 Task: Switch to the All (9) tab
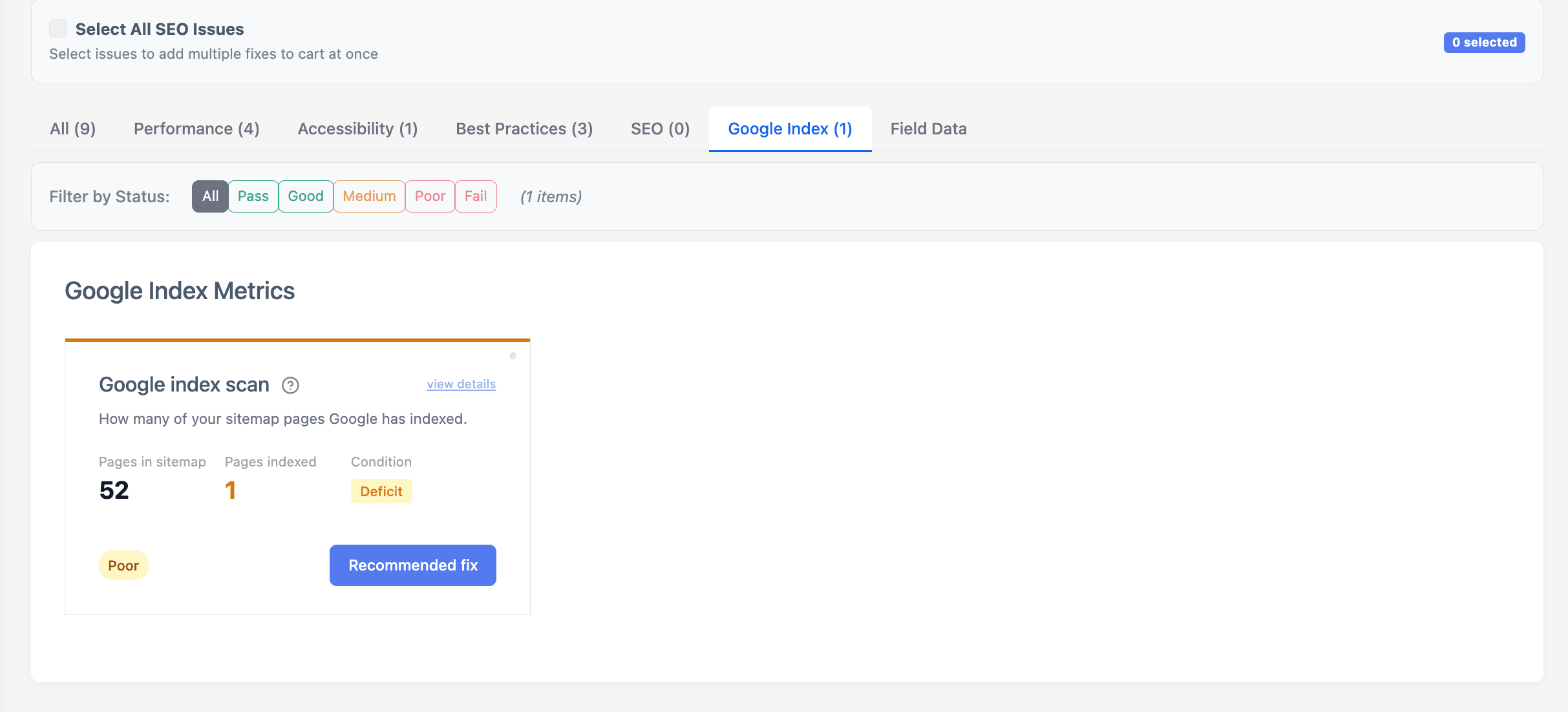pos(73,129)
